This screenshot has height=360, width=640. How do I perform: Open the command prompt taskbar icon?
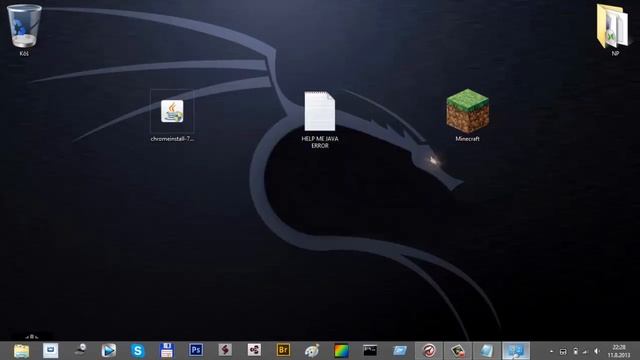pyautogui.click(x=370, y=350)
